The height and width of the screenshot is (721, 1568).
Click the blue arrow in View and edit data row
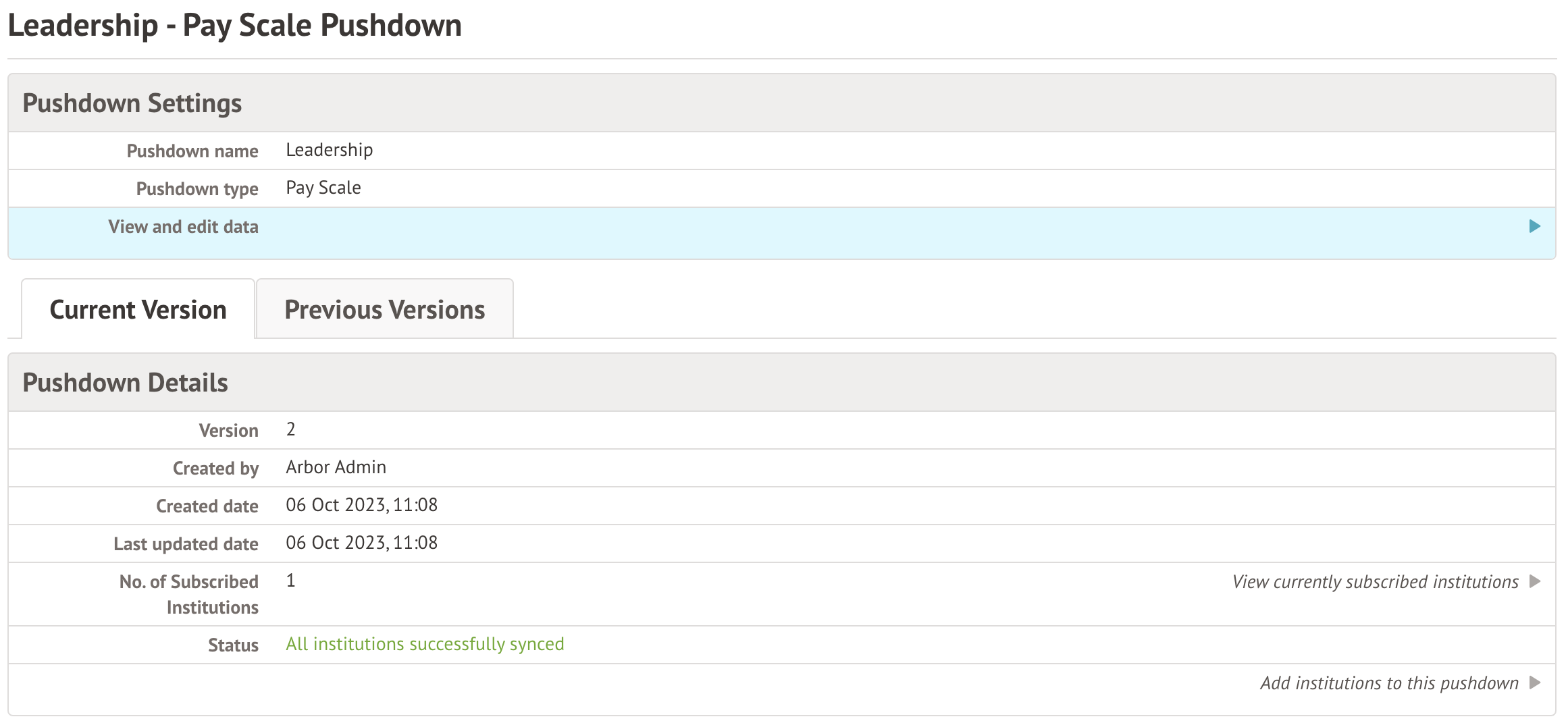(1534, 226)
